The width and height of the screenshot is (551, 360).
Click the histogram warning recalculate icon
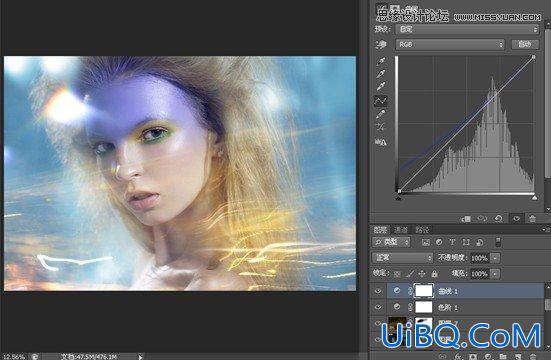coord(381,142)
